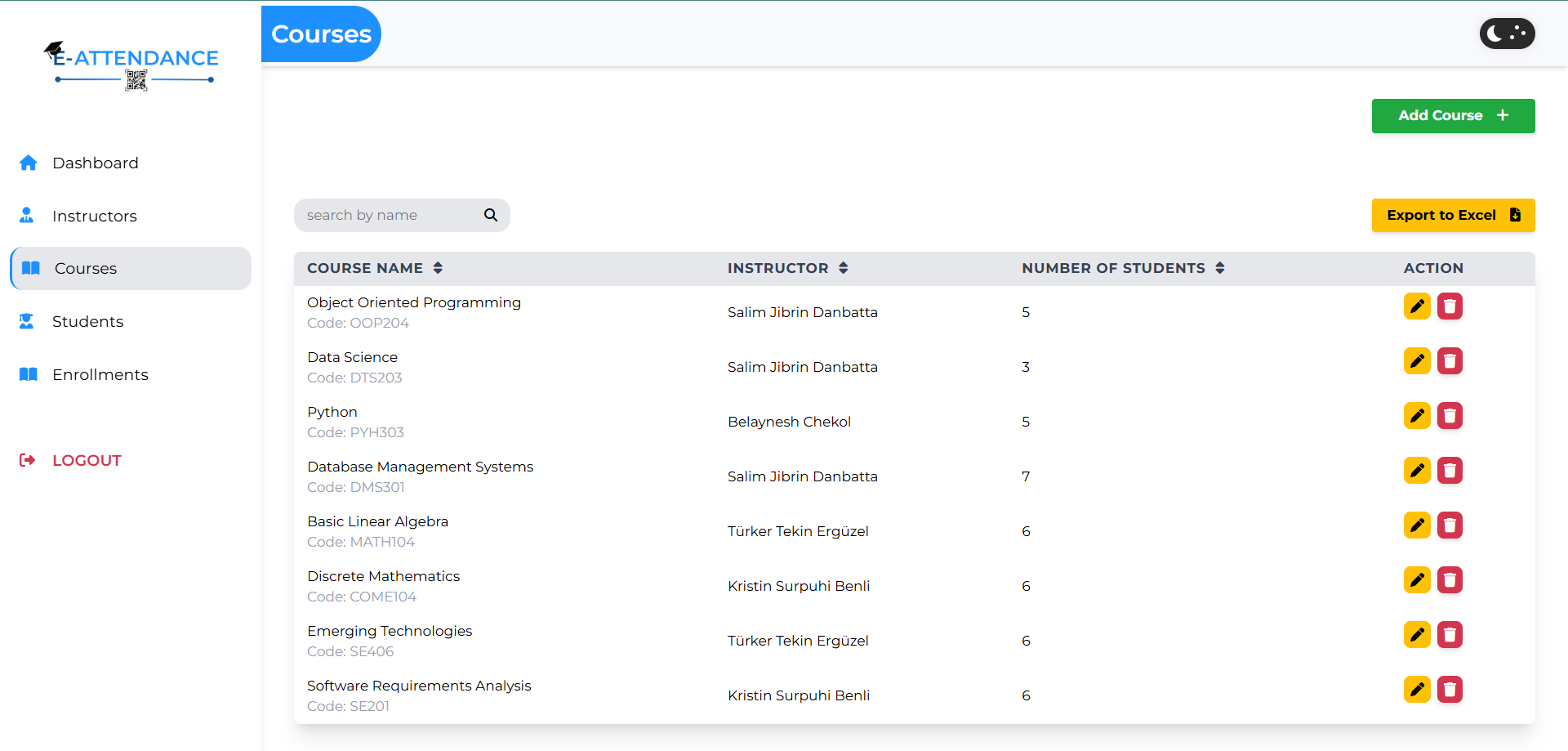Sort table by Course Name
This screenshot has height=751, width=1568.
[438, 268]
